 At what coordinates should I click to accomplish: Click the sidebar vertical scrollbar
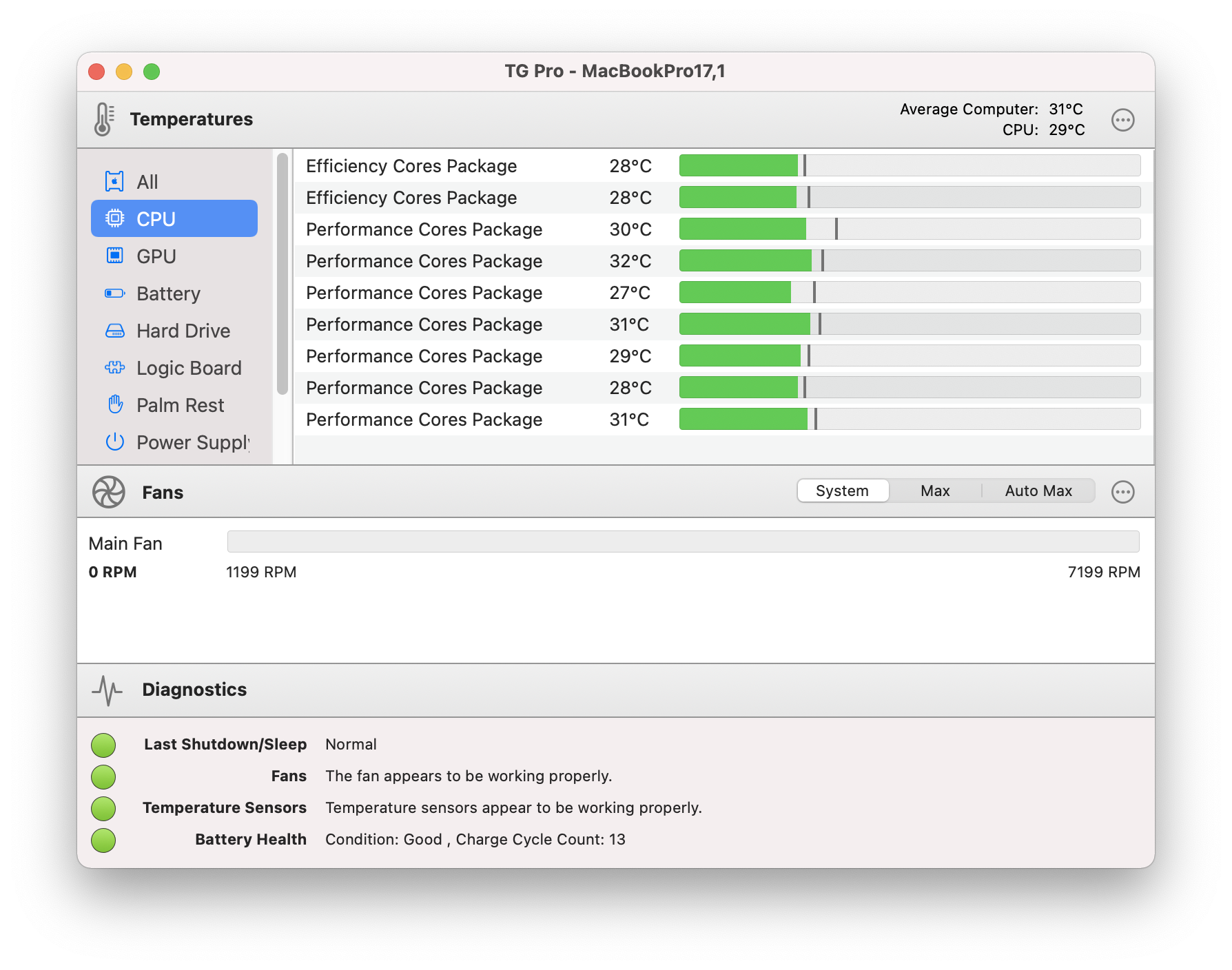[x=282, y=274]
